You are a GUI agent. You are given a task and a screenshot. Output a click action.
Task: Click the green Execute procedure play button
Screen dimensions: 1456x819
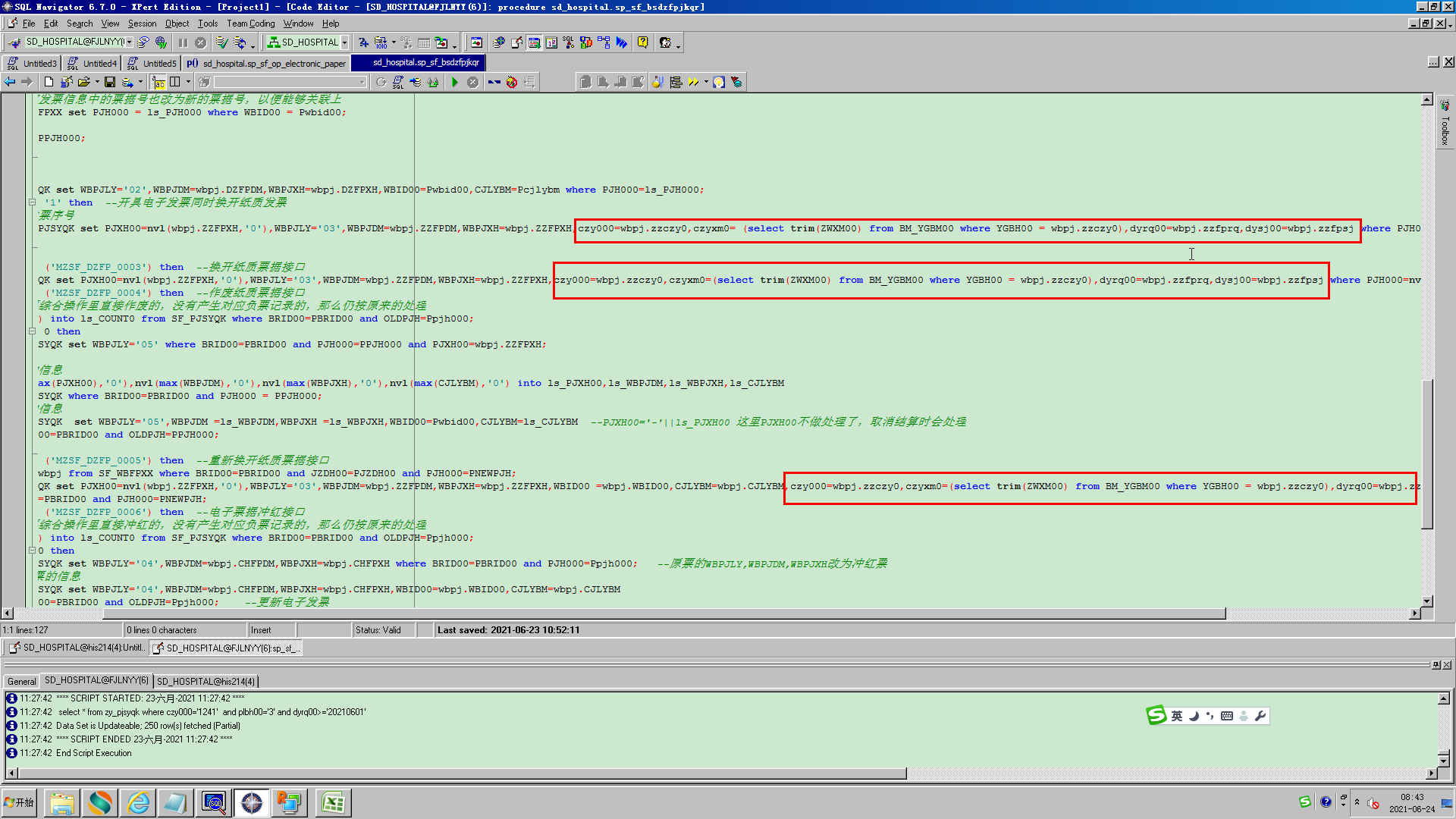pyautogui.click(x=454, y=82)
